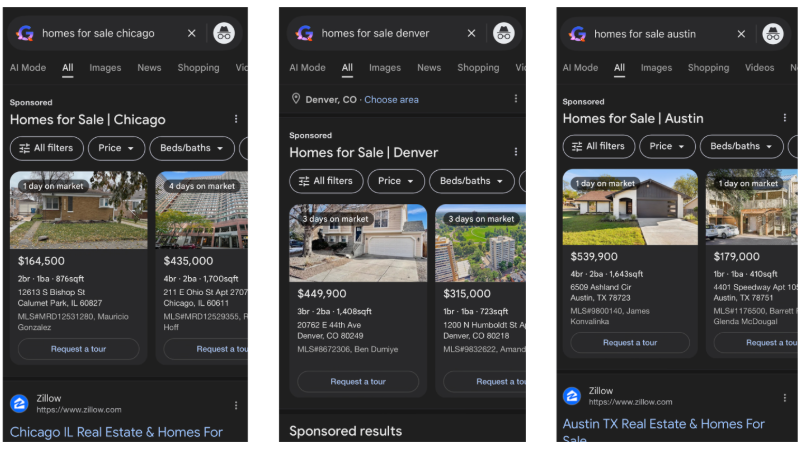Select the All tab in Austin search

619,68
